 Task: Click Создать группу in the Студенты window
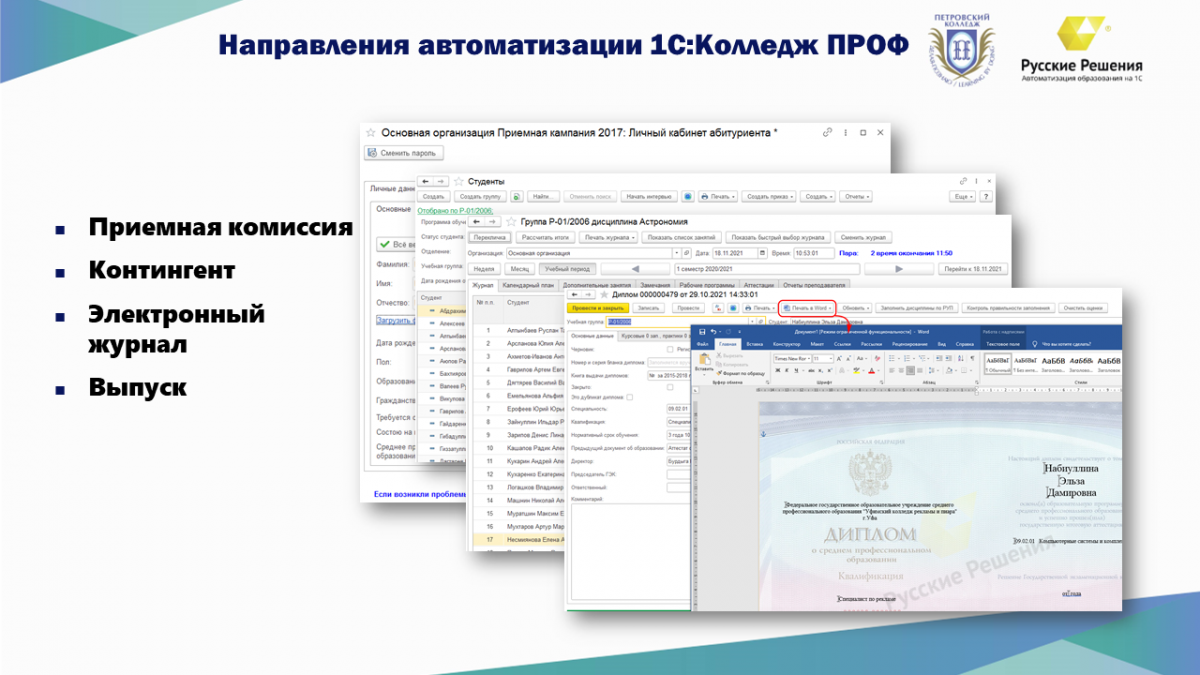point(480,196)
